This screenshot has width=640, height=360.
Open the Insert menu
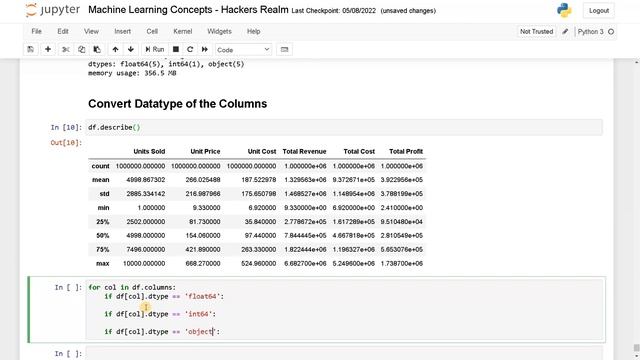tap(122, 31)
